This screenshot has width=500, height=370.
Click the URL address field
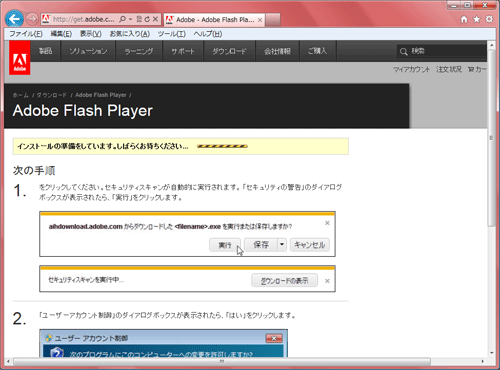[x=84, y=19]
